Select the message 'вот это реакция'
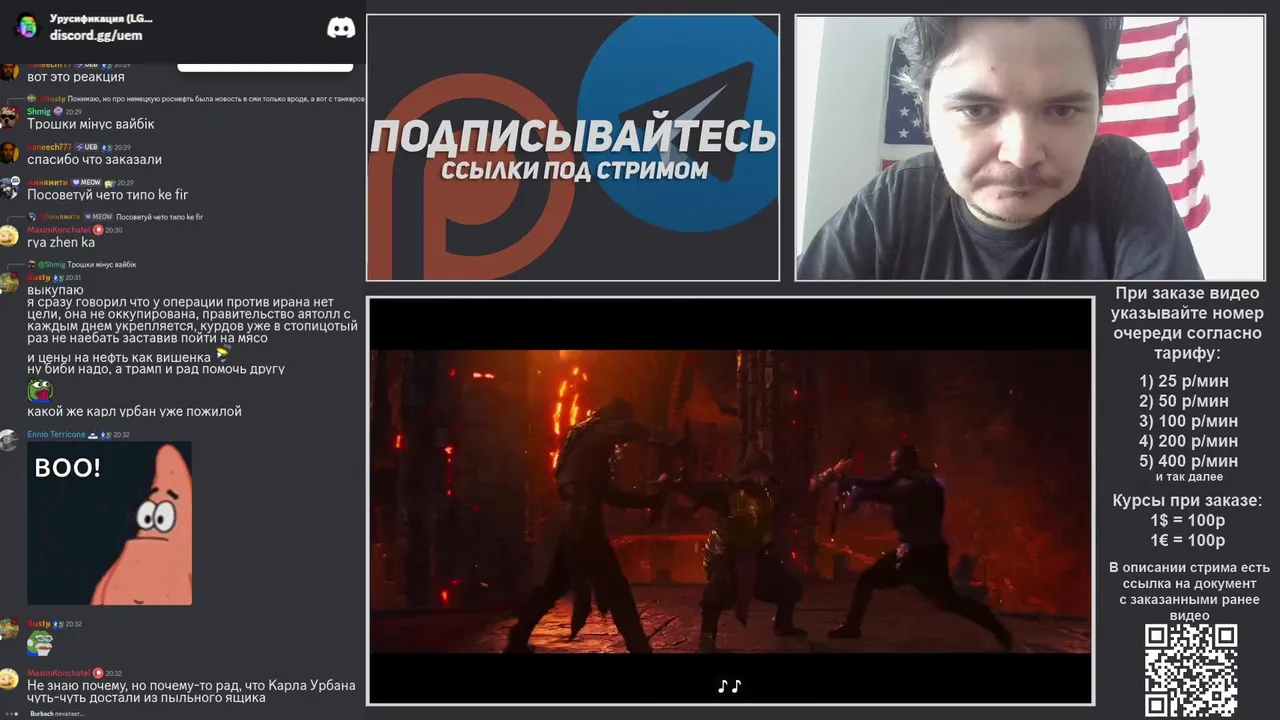This screenshot has width=1280, height=720. [76, 77]
